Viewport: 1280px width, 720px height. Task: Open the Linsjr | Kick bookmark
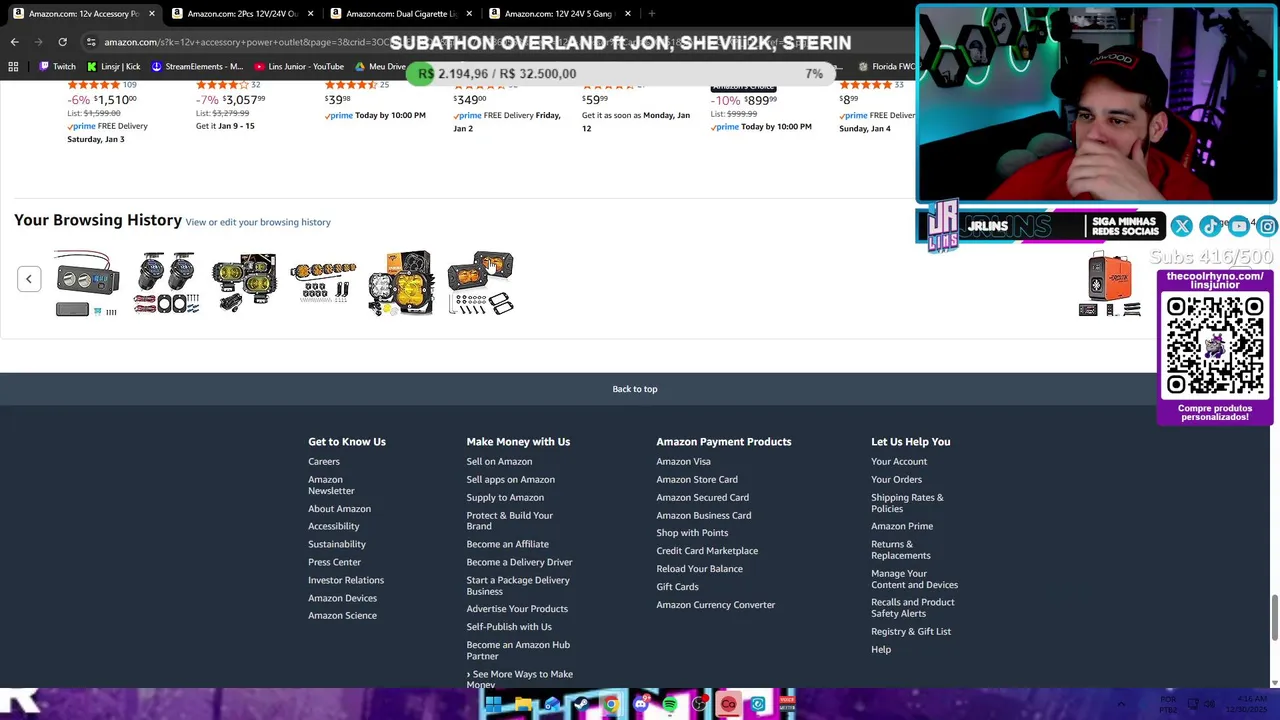113,67
